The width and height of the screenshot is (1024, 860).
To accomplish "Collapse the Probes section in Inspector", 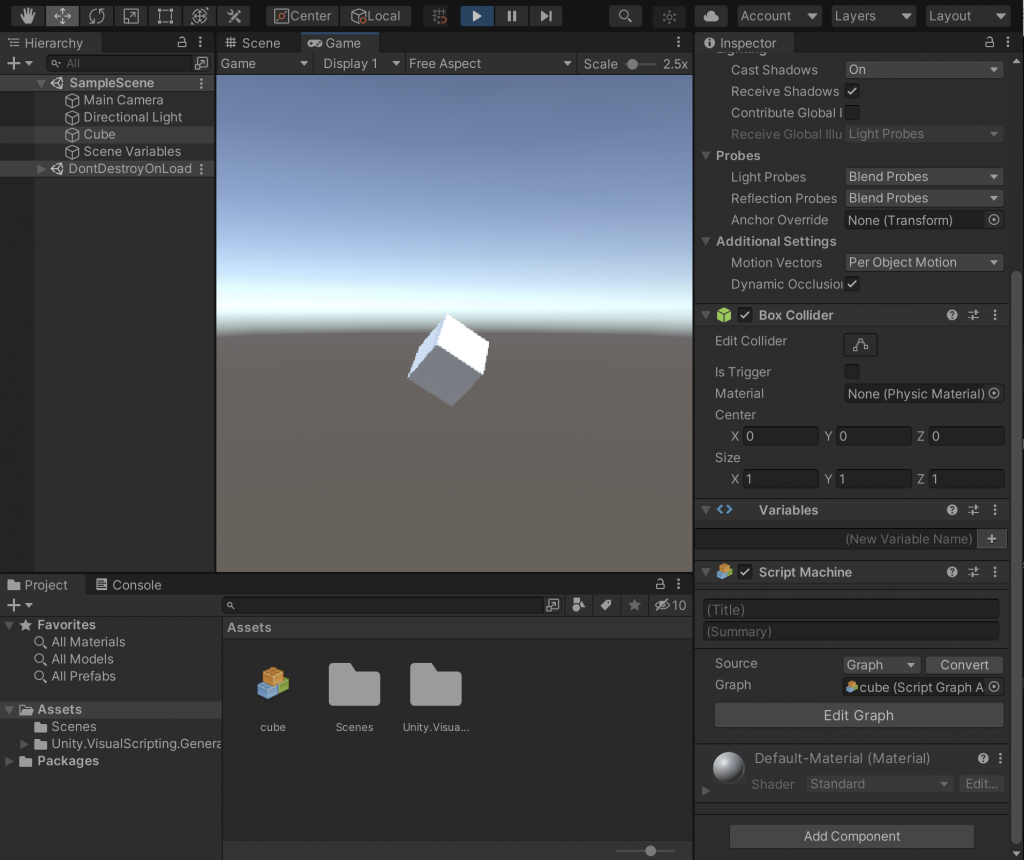I will 706,155.
